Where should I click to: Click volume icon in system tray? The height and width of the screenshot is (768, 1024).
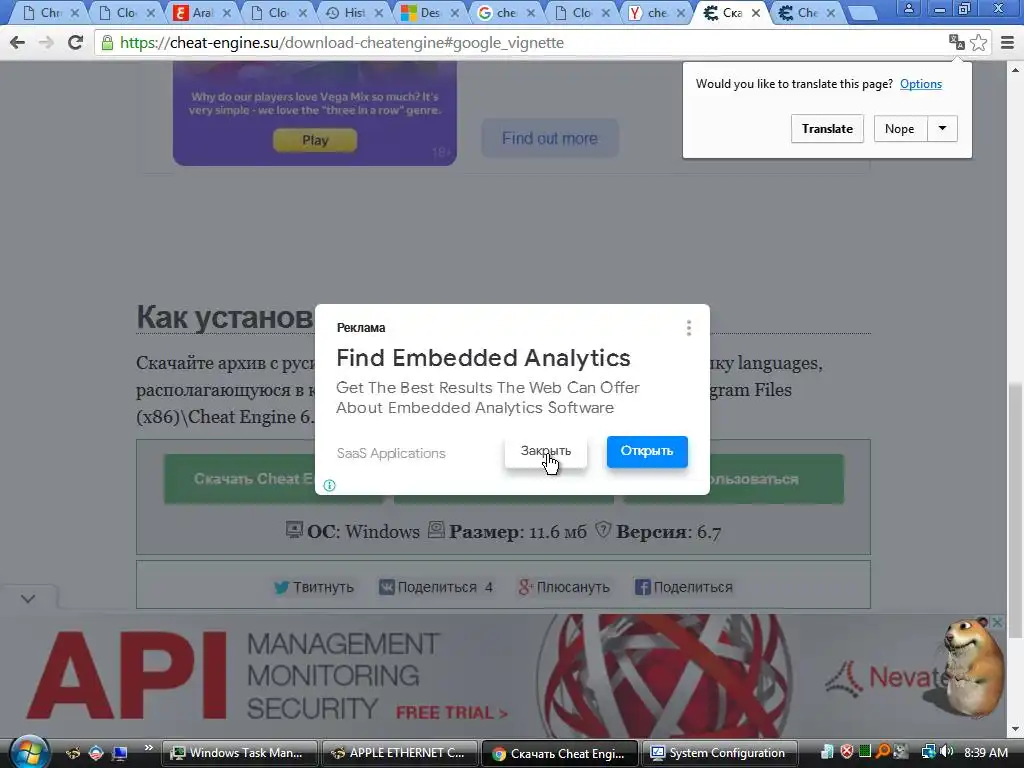pyautogui.click(x=946, y=752)
